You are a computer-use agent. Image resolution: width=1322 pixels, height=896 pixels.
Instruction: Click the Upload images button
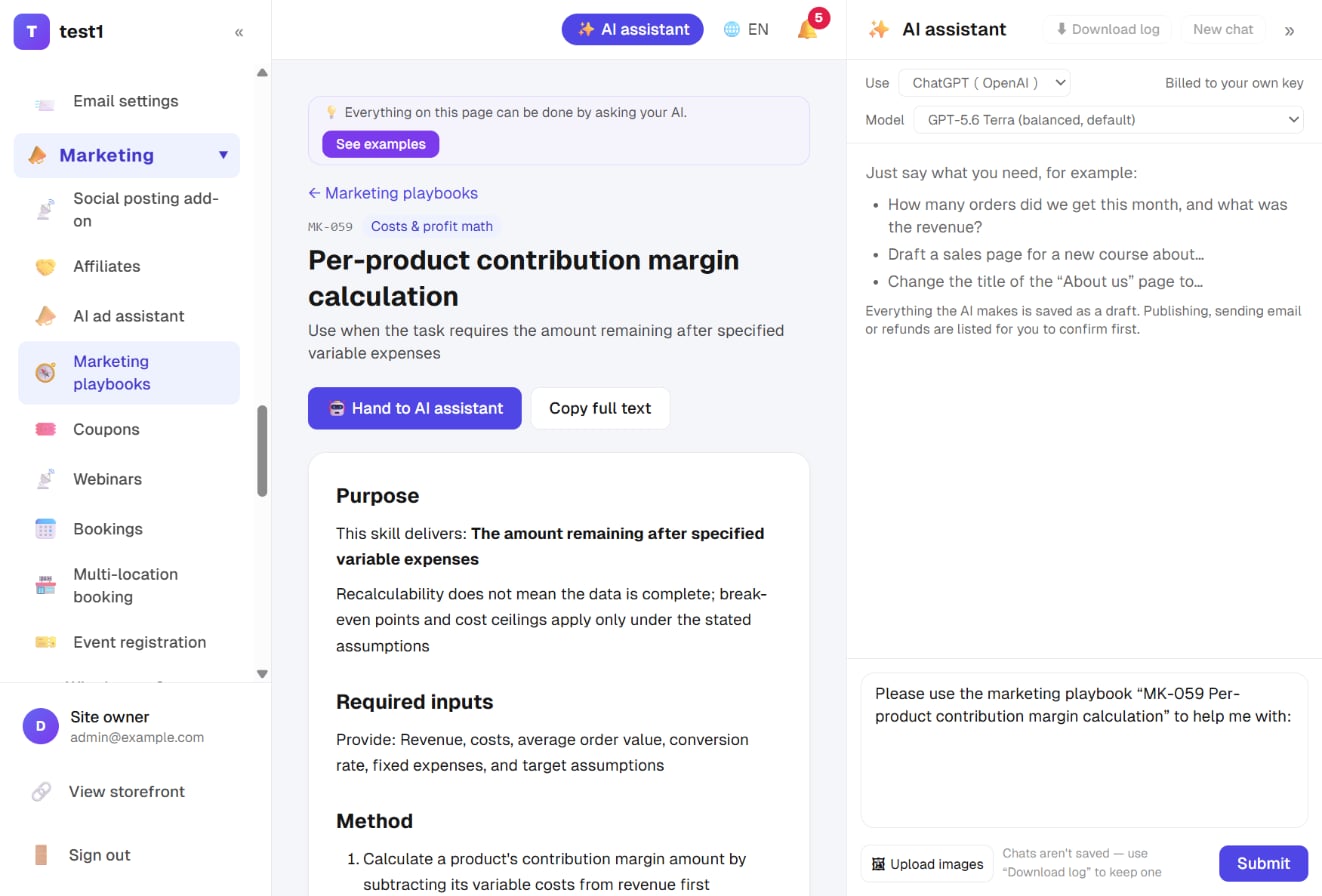927,864
